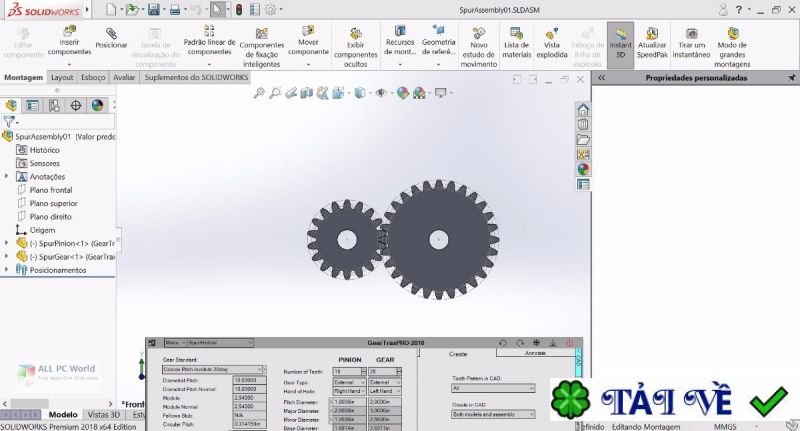Expand the SpurGear<1> tree node
This screenshot has height=431, width=800.
pos(6,257)
